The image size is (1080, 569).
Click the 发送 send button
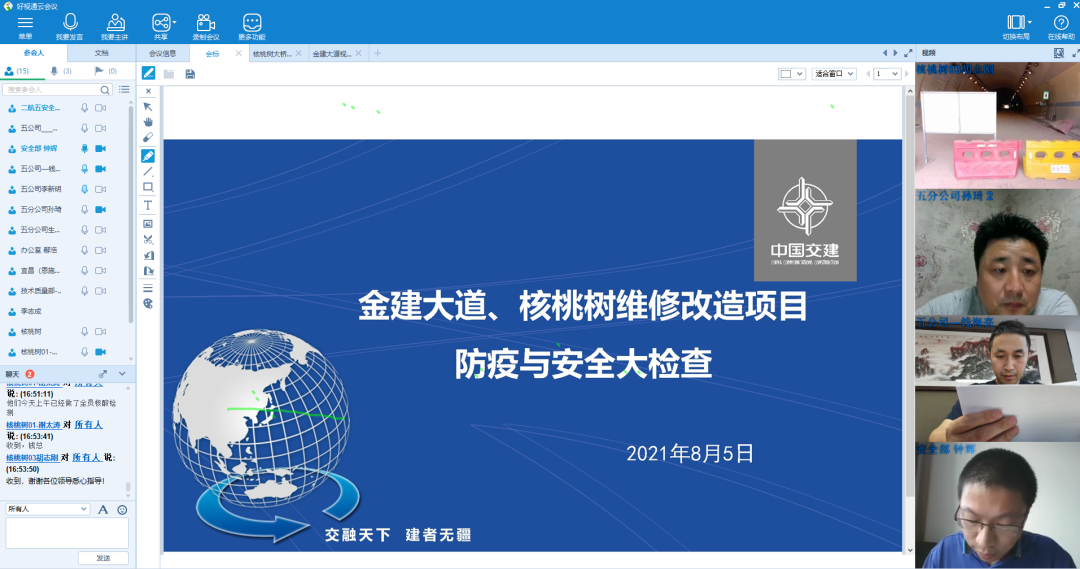[103, 558]
